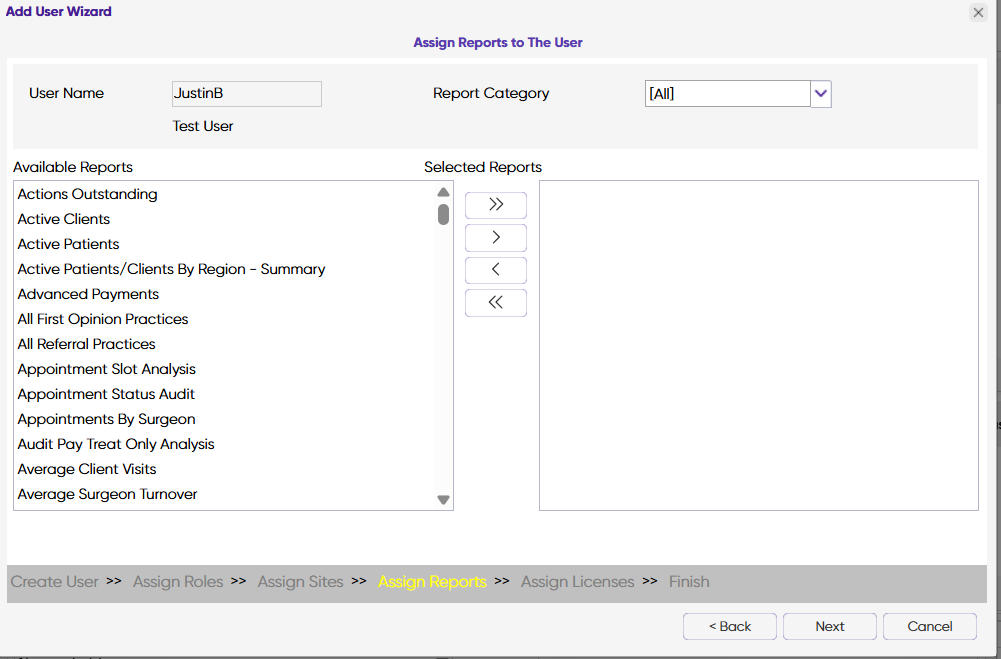The image size is (1001, 659).
Task: Select Active Clients report
Action: 225,219
